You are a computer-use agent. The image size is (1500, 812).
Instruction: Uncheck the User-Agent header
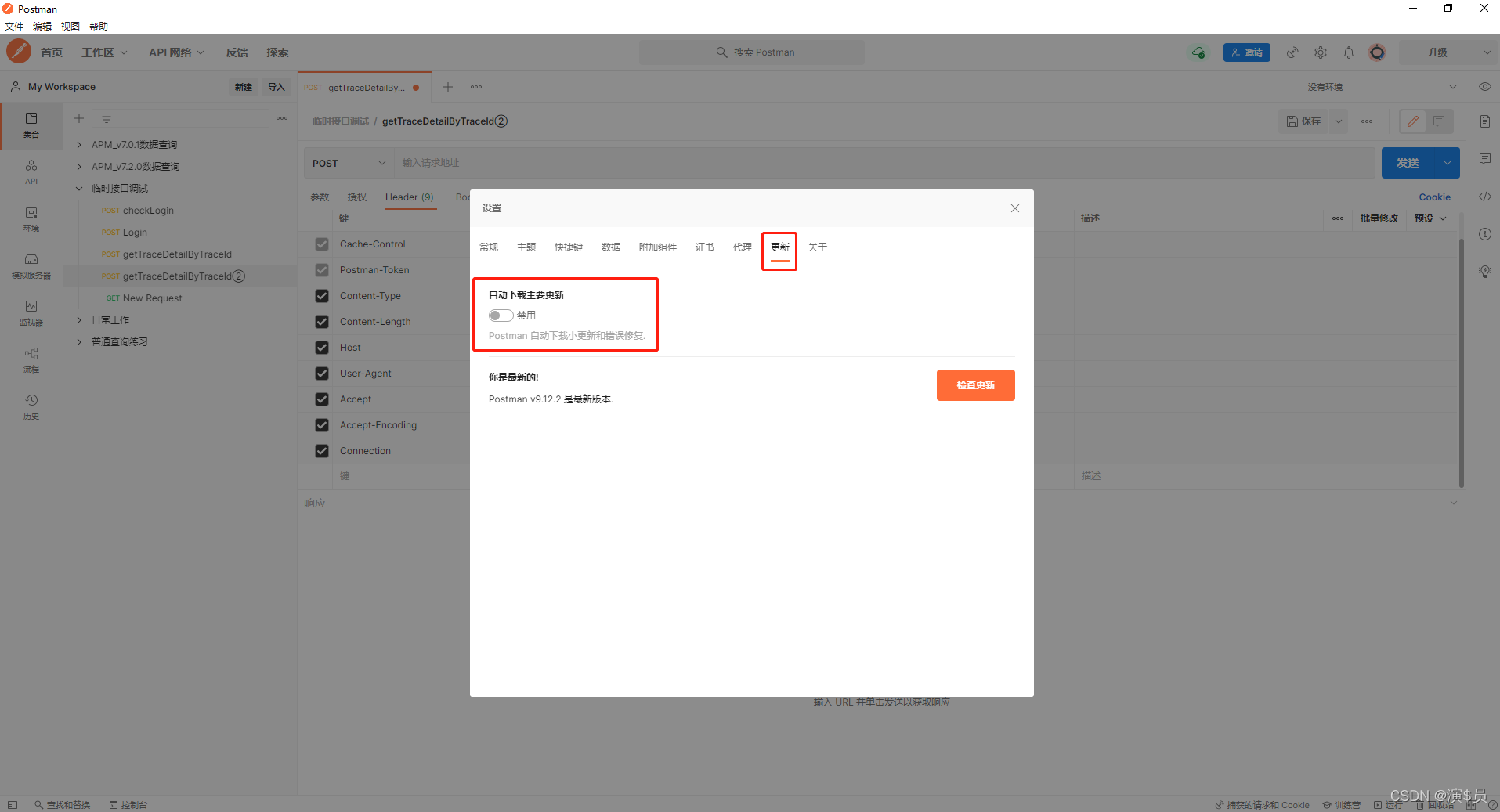point(322,374)
